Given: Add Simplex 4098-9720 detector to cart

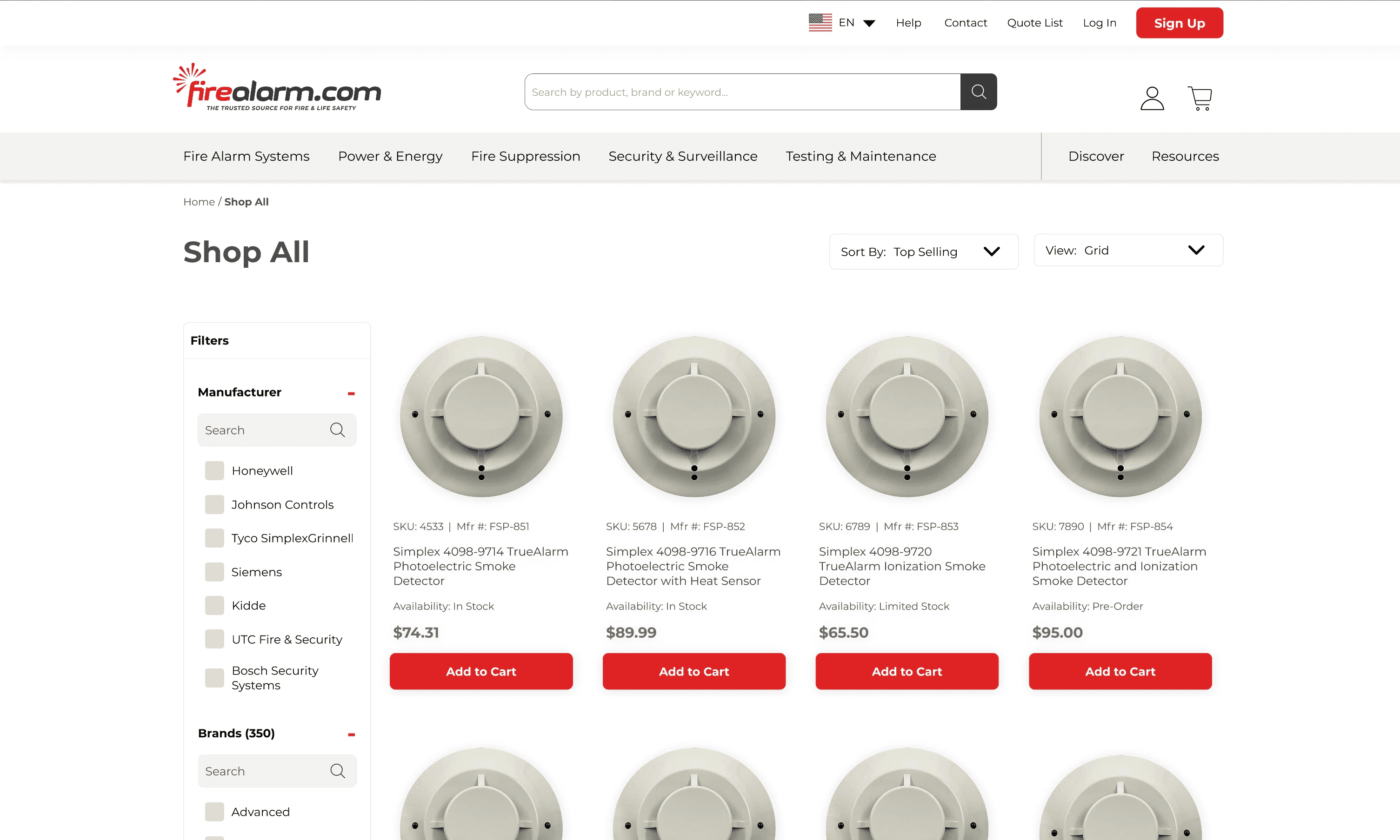Looking at the screenshot, I should point(907,672).
